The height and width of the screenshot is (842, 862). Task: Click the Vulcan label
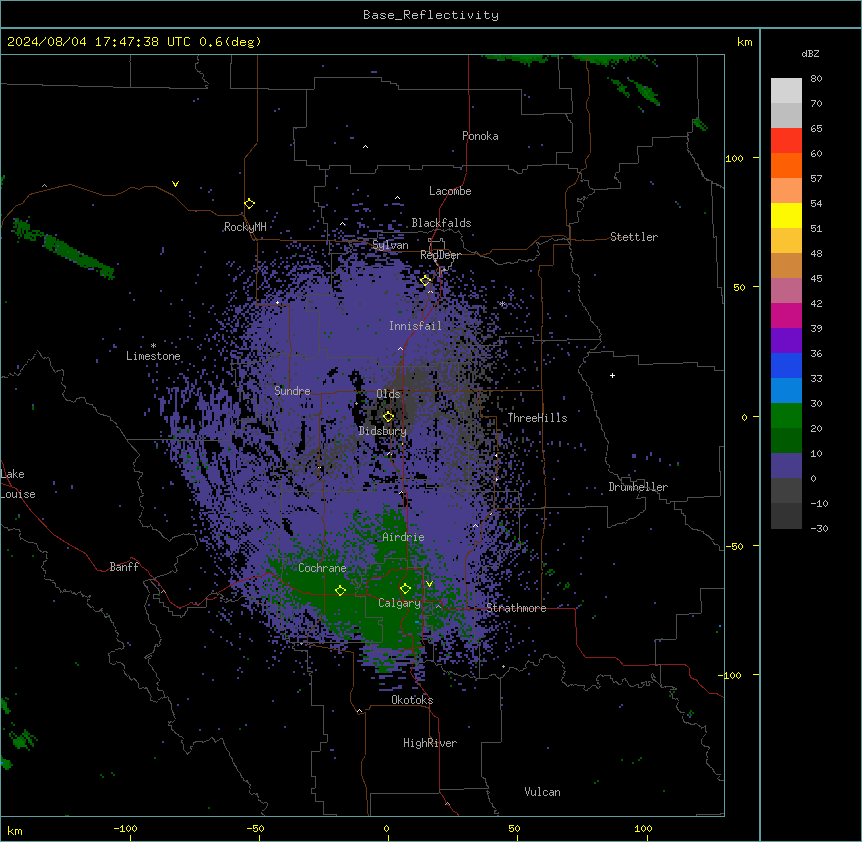click(x=542, y=792)
